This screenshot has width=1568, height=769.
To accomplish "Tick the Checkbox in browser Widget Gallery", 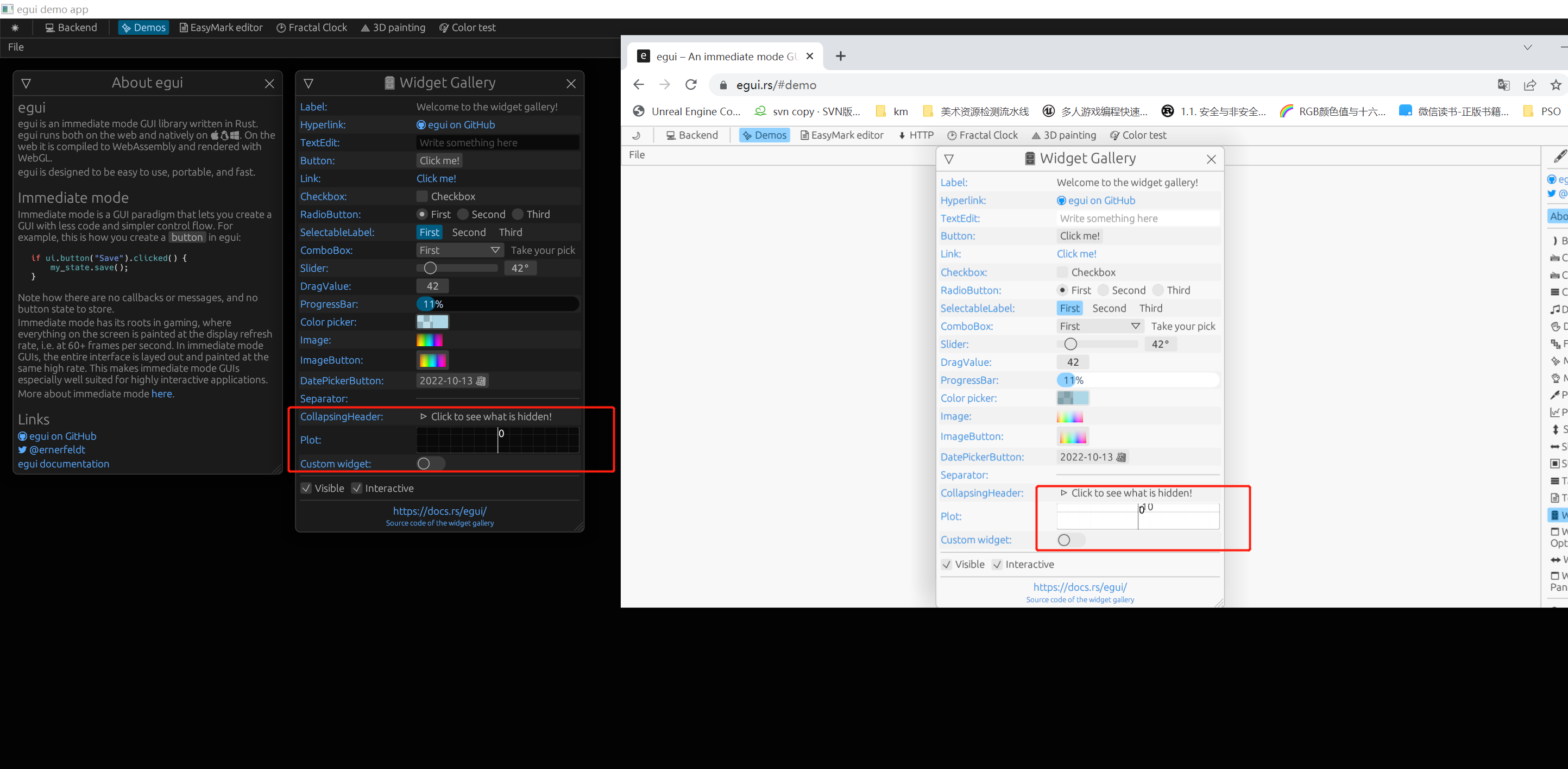I will tap(1062, 272).
